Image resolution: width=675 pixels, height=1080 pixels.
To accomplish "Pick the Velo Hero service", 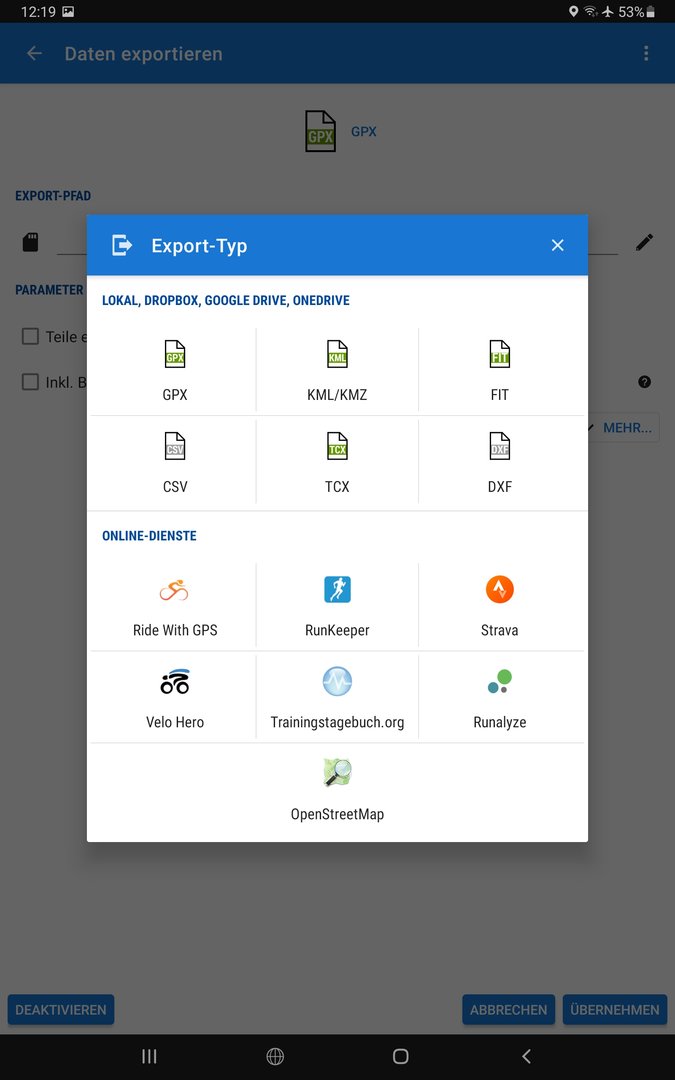I will [x=175, y=698].
